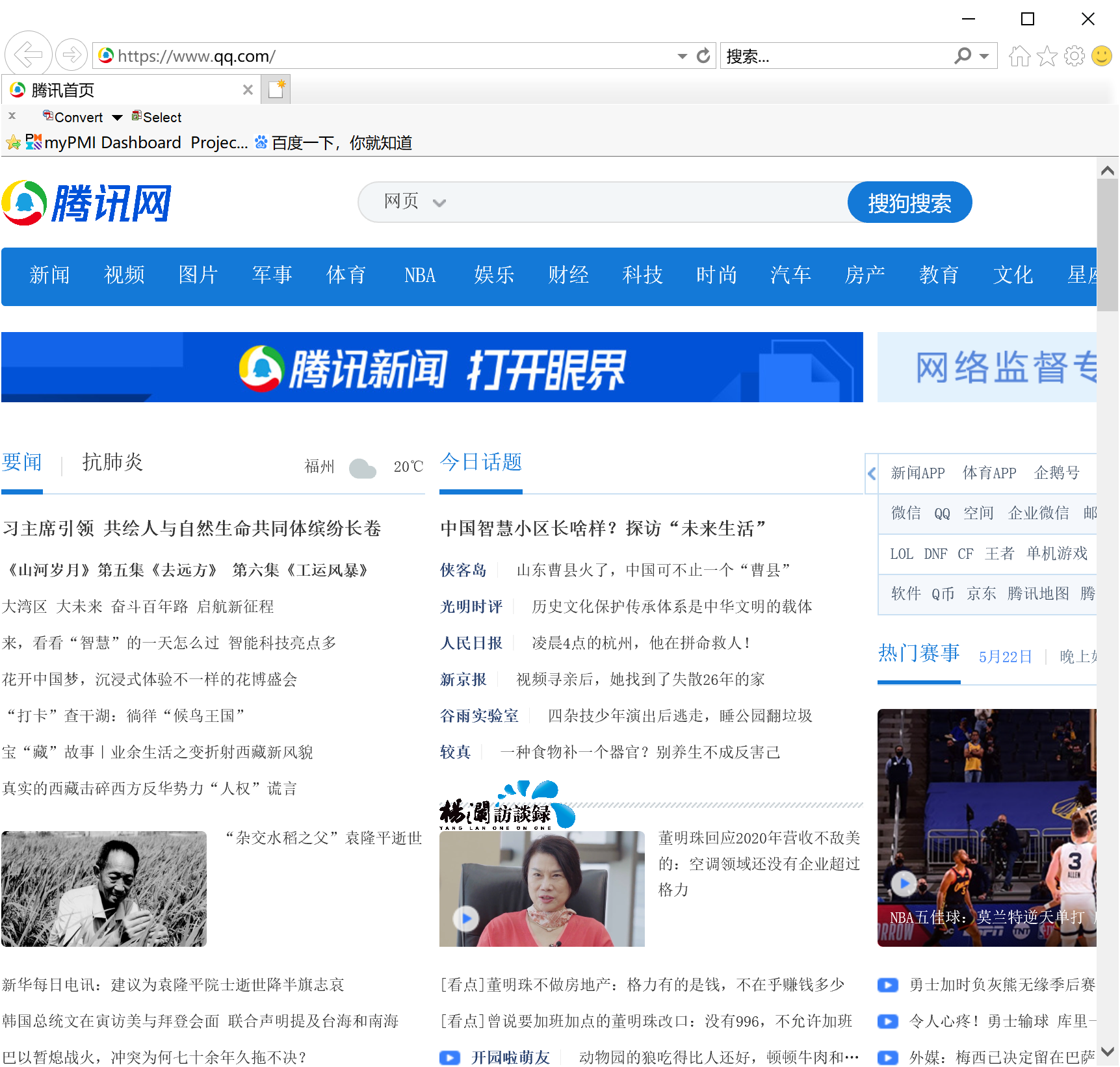Click the vertical scrollbar thumb
Viewport: 1120px width, 1067px height.
click(1108, 246)
